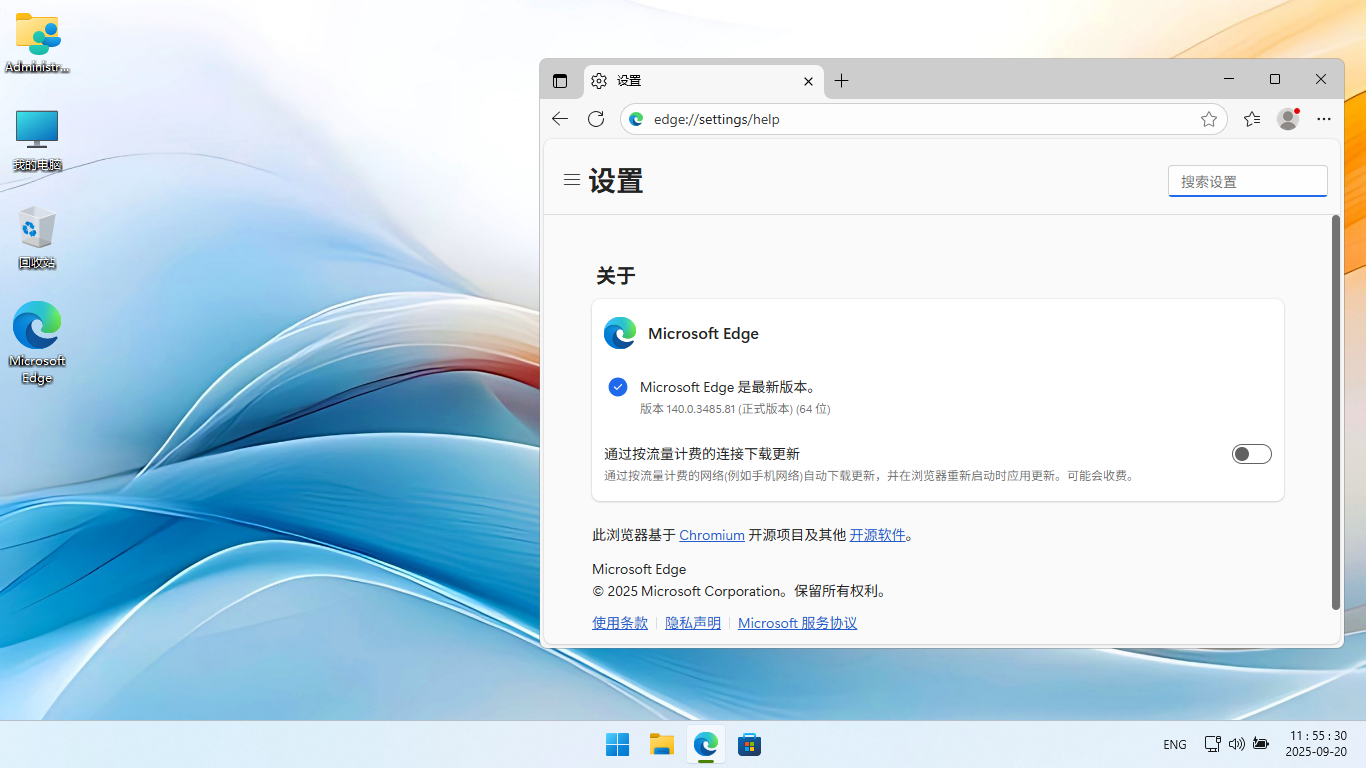The width and height of the screenshot is (1366, 768).
Task: Click the battery tray icon
Action: click(x=1261, y=744)
